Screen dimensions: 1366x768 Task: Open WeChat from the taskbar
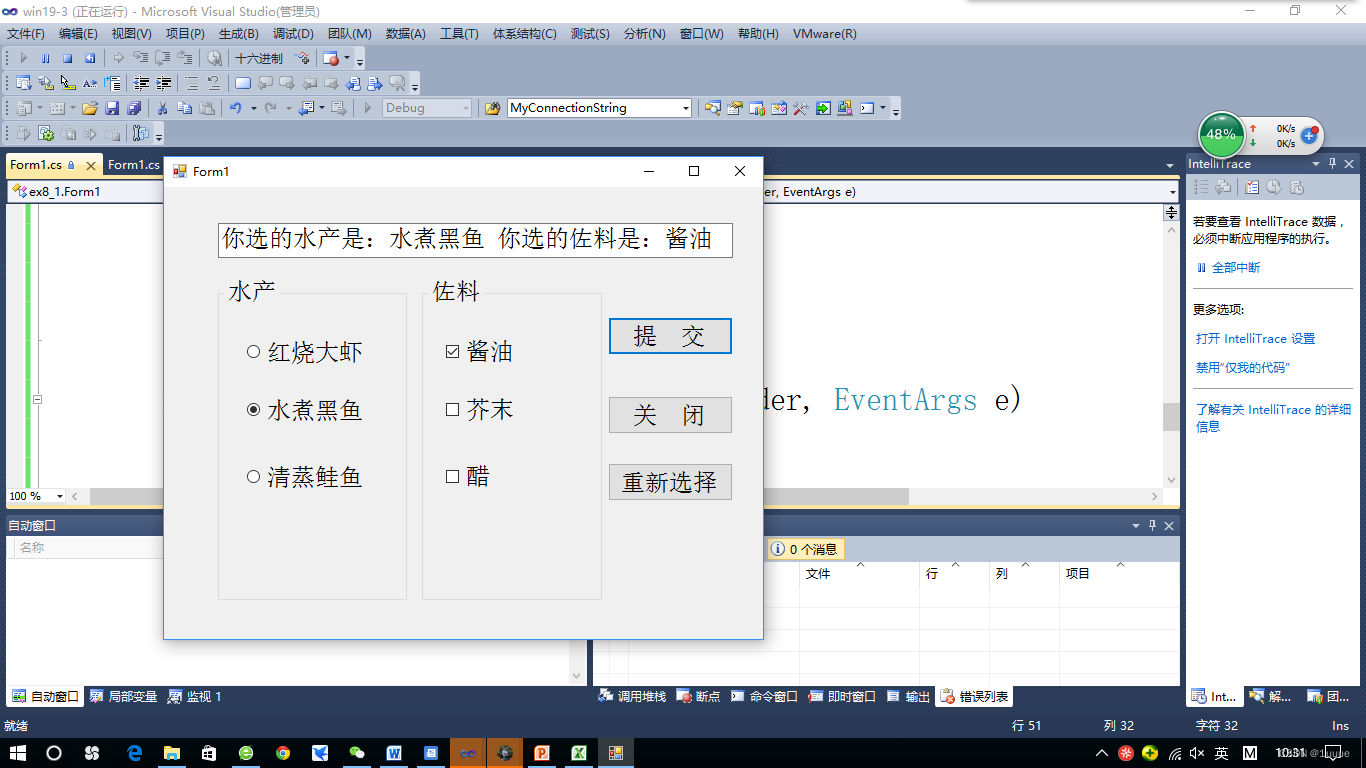pyautogui.click(x=357, y=753)
